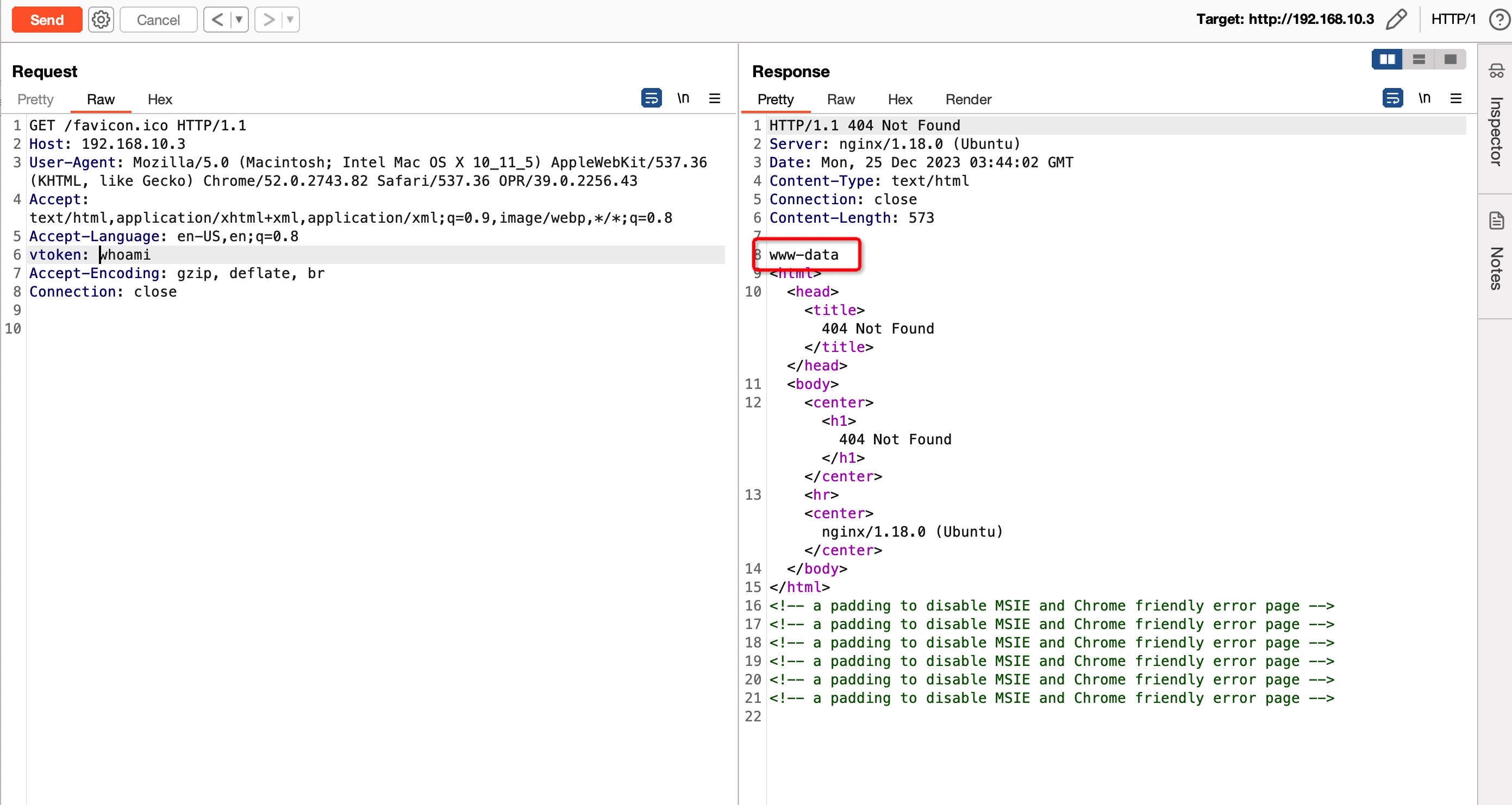The width and height of the screenshot is (1512, 805).
Task: Switch Response view to Render tab
Action: tap(968, 99)
